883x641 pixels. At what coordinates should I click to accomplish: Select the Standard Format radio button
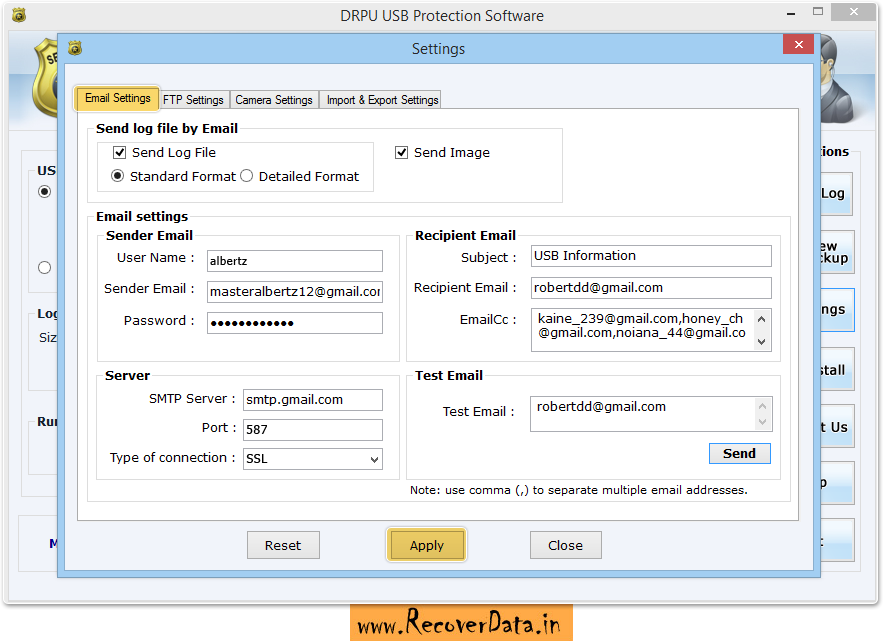click(117, 176)
